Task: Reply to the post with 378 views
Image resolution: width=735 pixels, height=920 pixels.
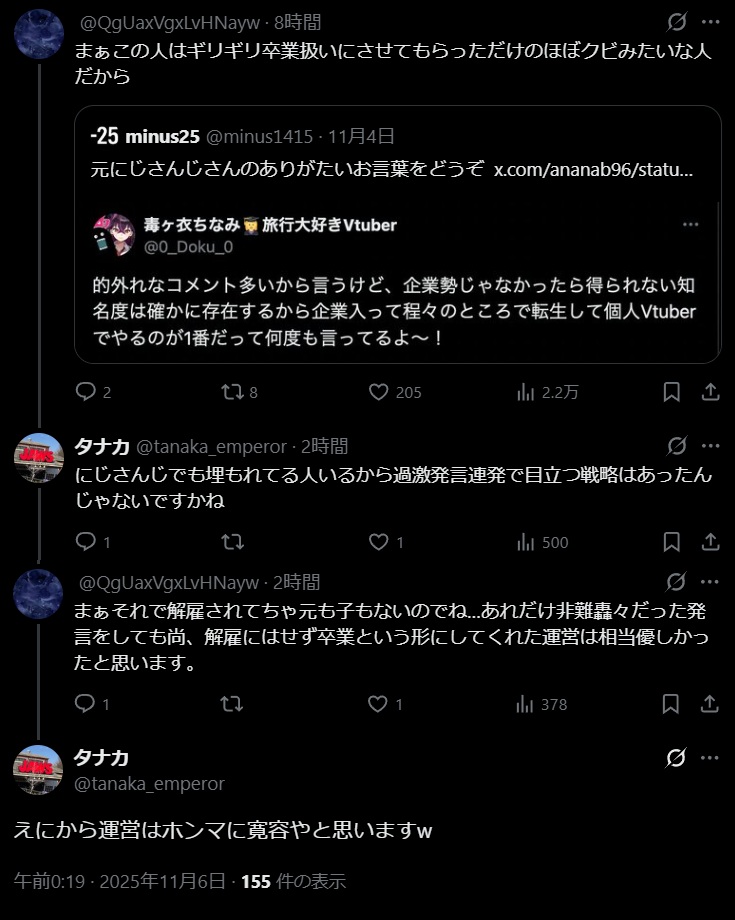Action: [x=86, y=704]
